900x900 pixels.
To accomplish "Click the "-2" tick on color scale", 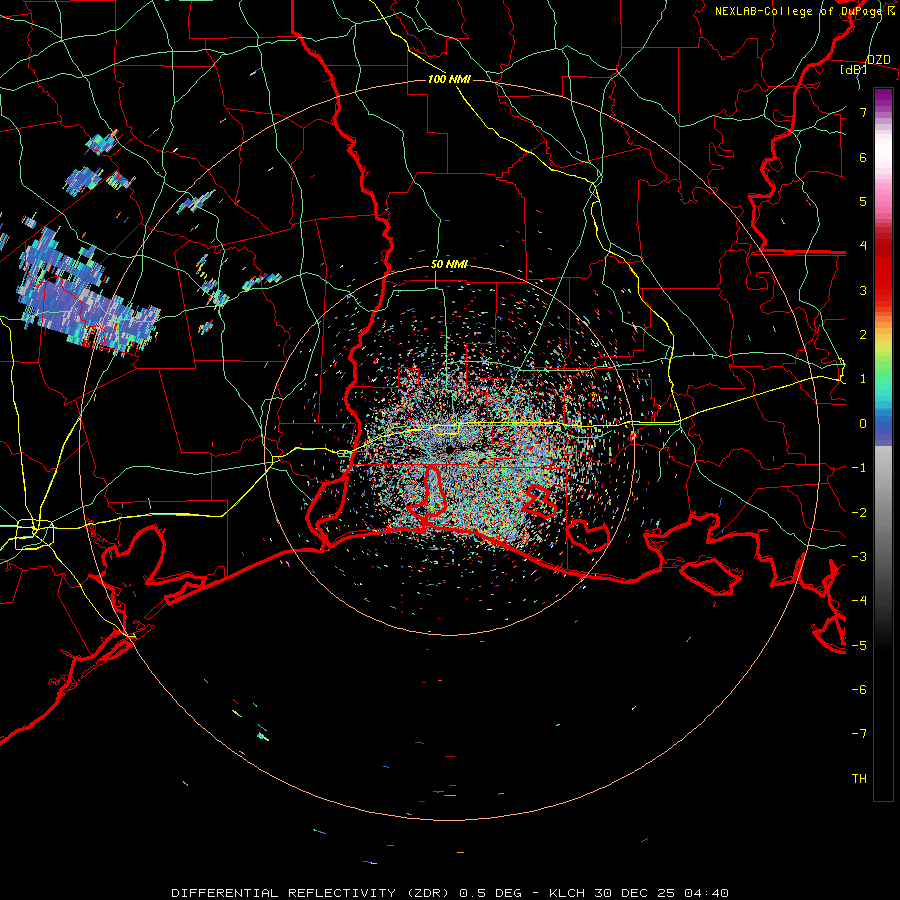I will point(859,513).
